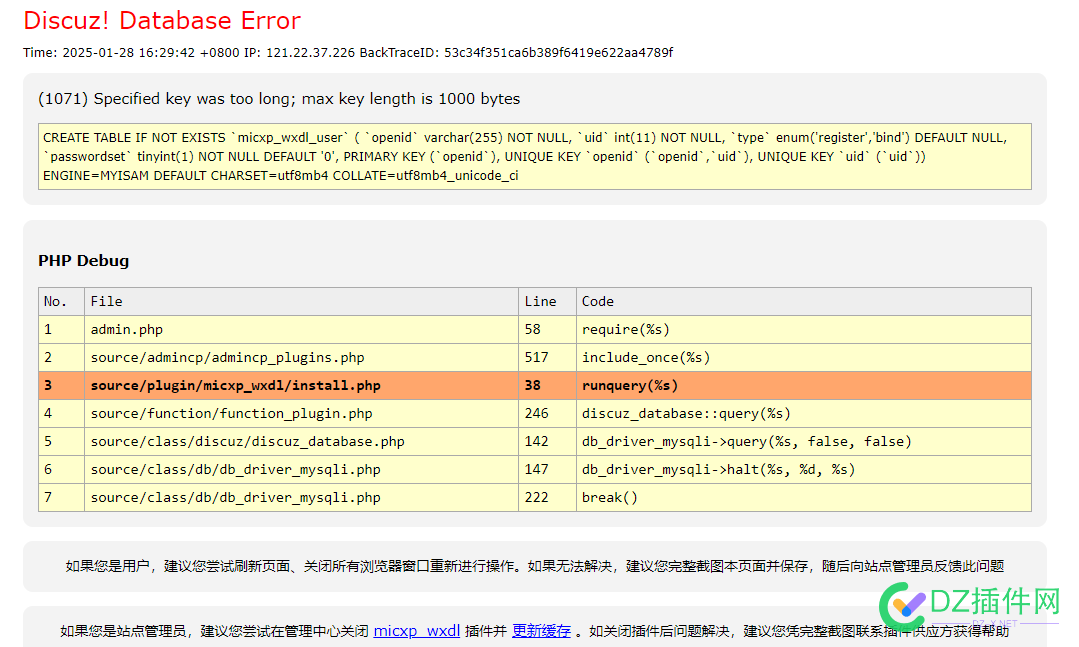Open the micxp_wxdl plugin link

point(416,630)
